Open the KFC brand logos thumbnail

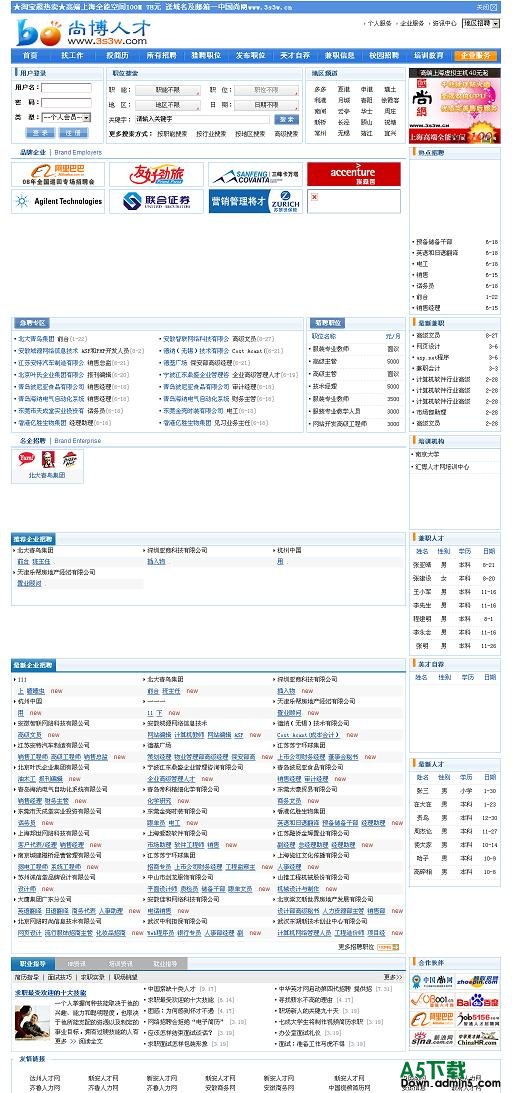47,460
